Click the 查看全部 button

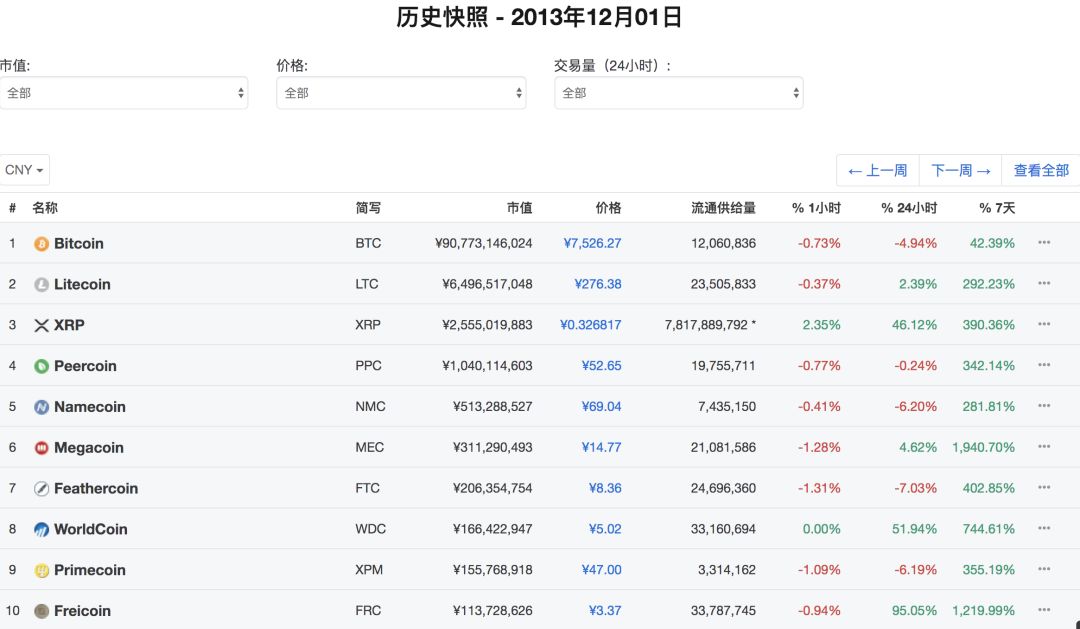1041,171
